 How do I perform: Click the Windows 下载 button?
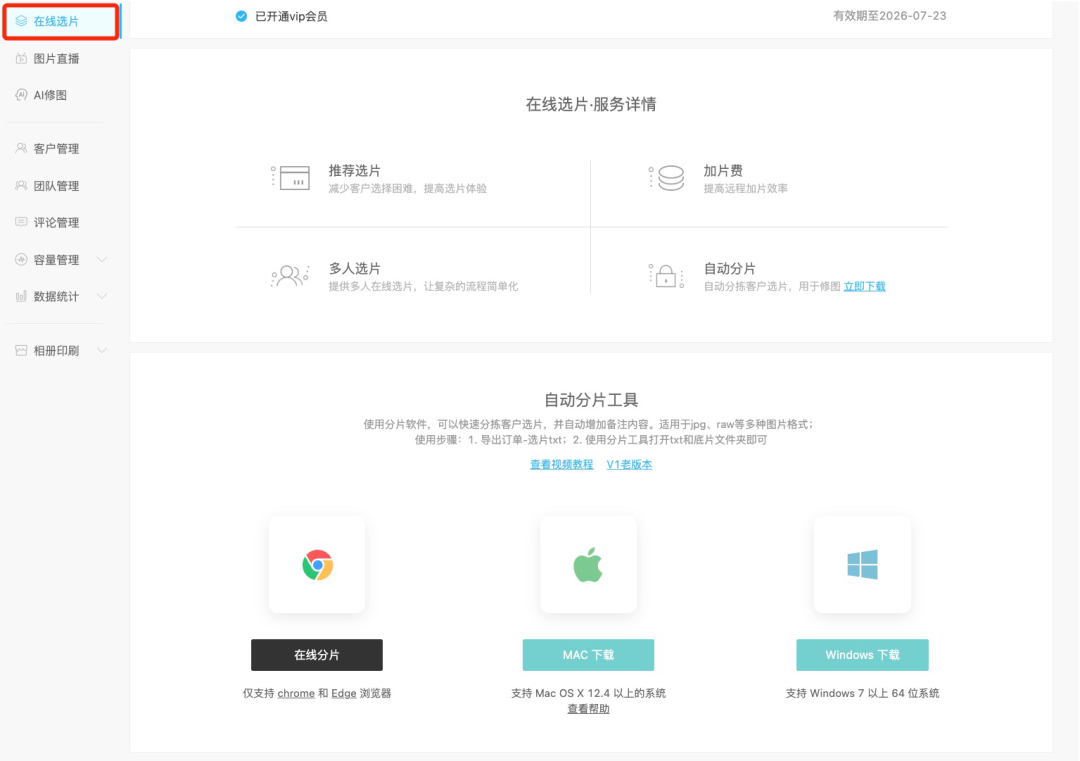click(862, 655)
